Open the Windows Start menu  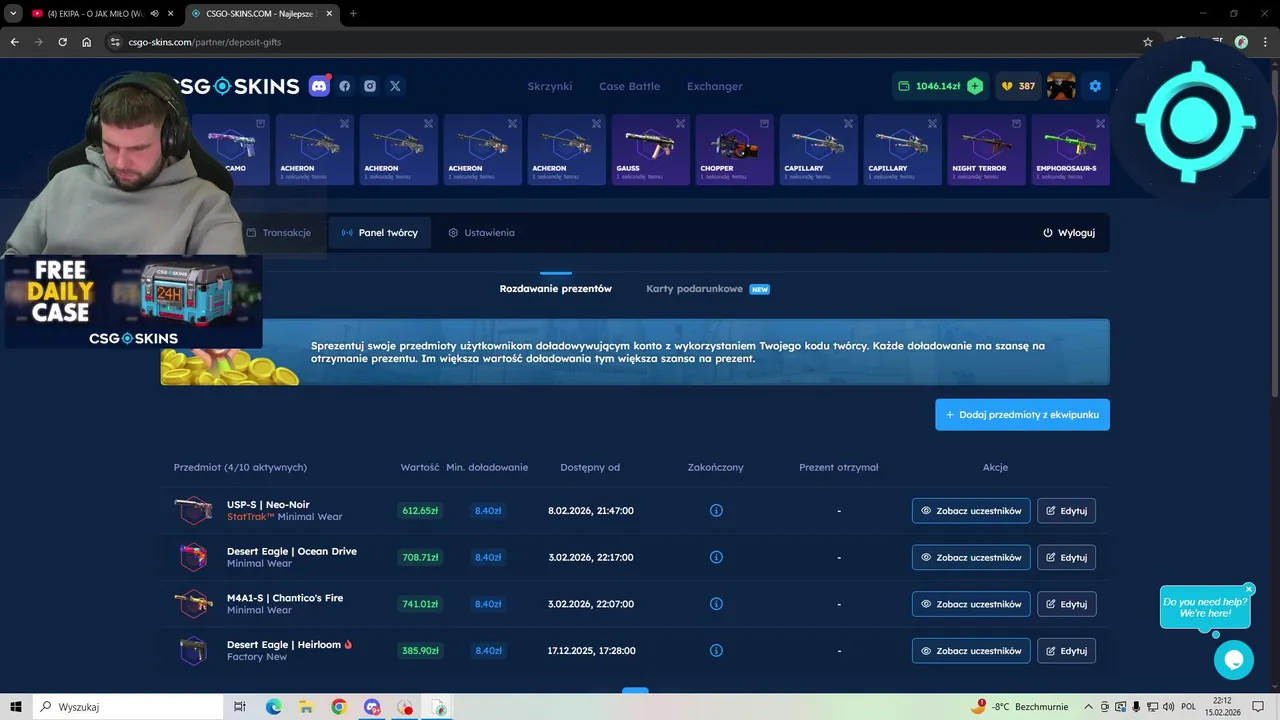point(16,707)
